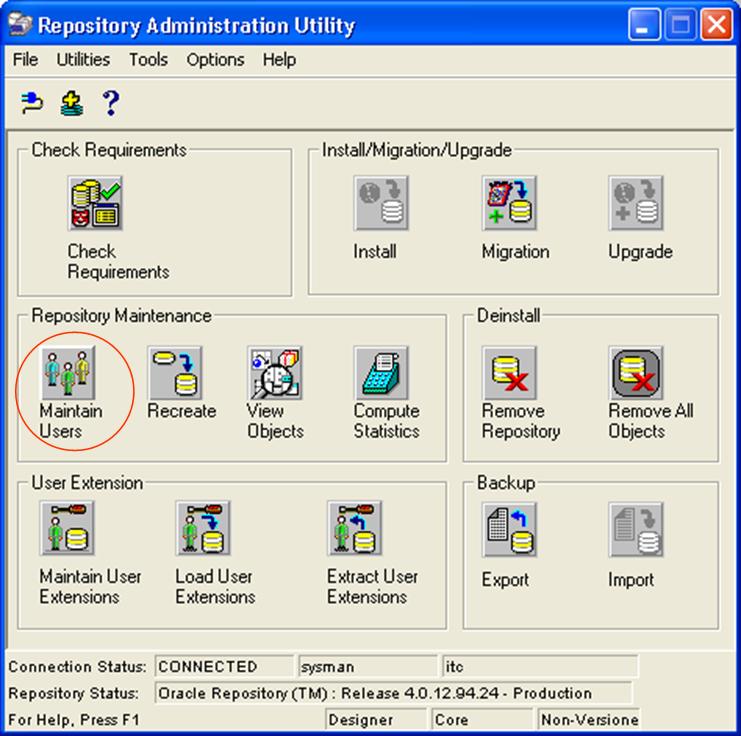Click the Extract User Extensions icon
This screenshot has height=736, width=741.
tap(354, 528)
